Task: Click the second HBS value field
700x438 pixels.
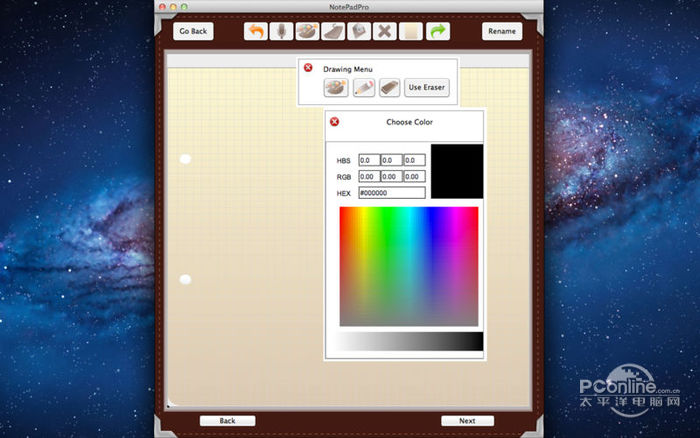Action: point(392,160)
